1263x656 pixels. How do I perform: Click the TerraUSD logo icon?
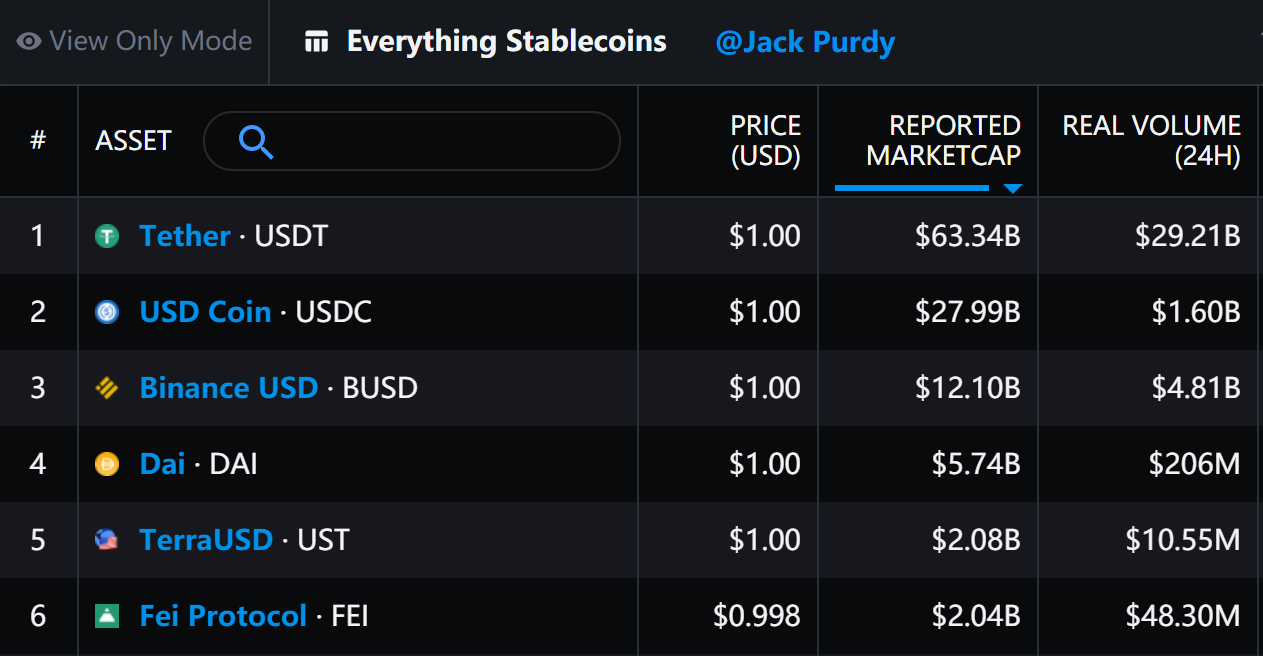(x=107, y=540)
